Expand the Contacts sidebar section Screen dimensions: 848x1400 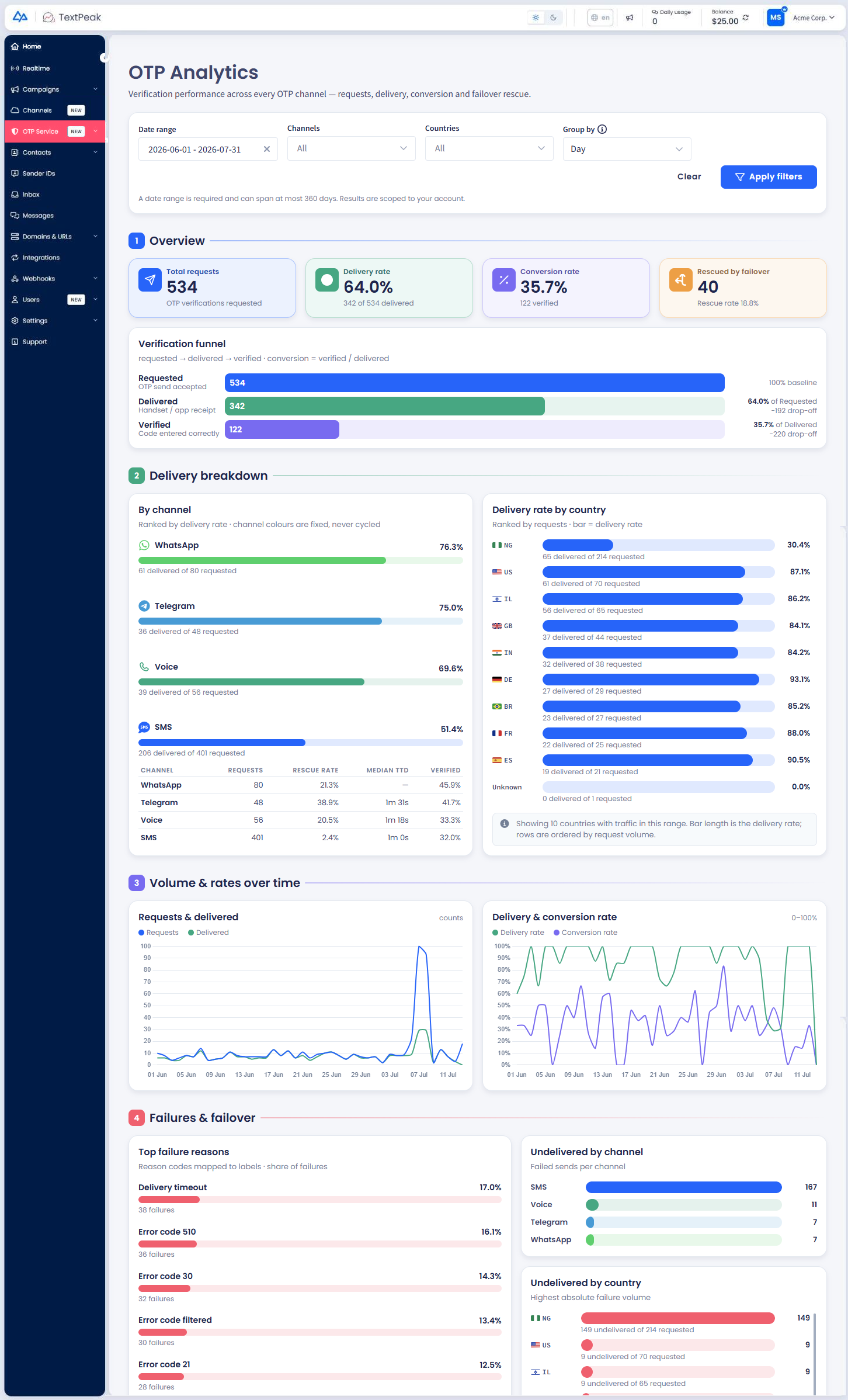point(55,153)
